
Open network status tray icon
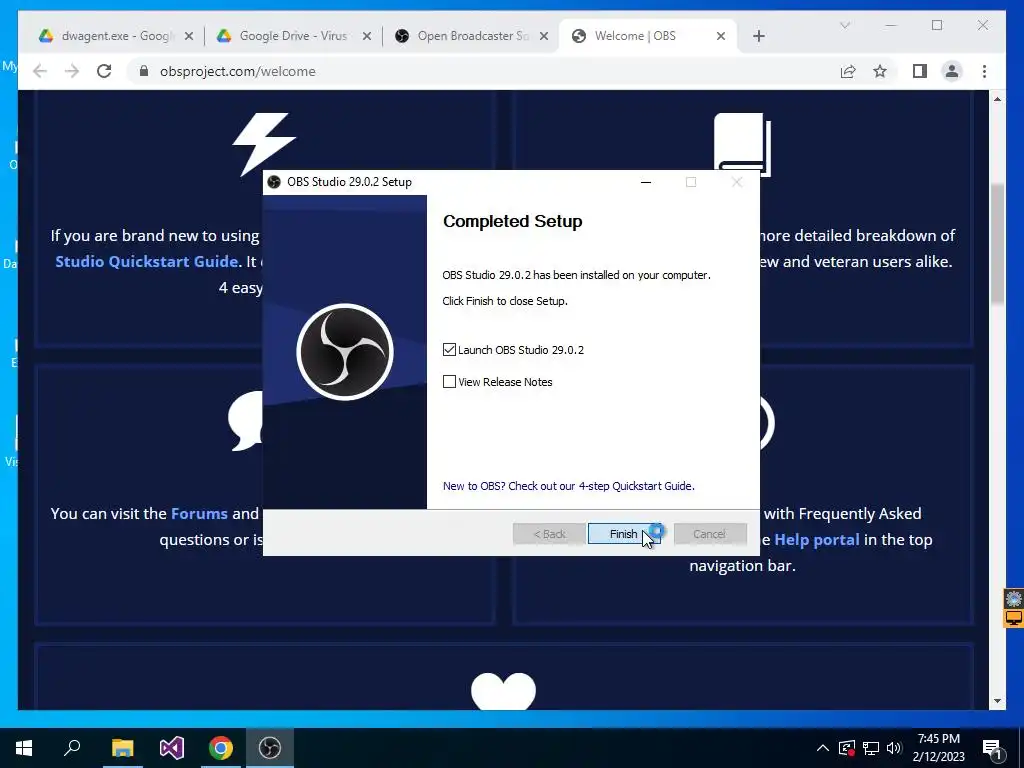pyautogui.click(x=870, y=748)
